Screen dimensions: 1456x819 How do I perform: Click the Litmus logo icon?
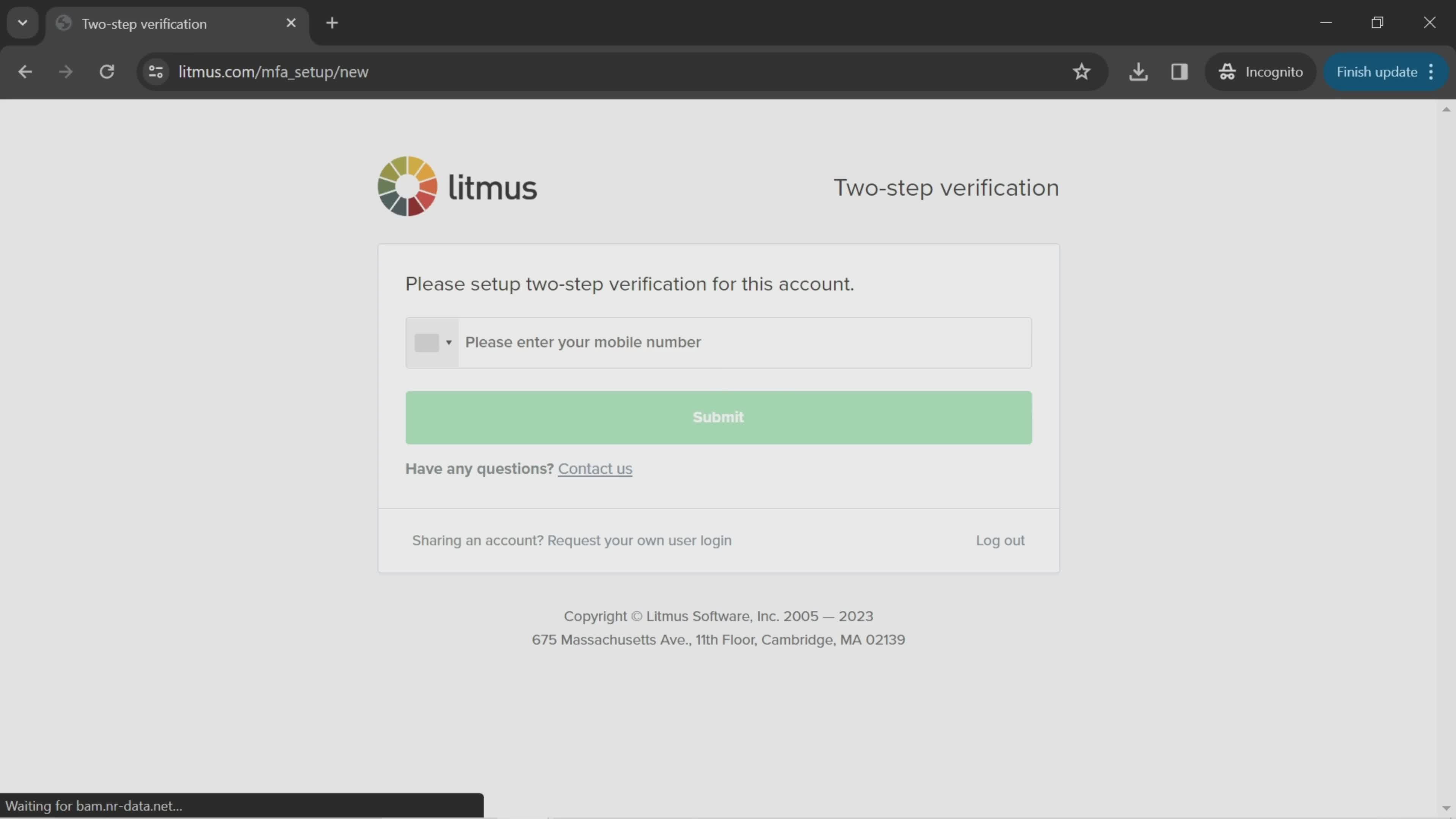pos(408,186)
